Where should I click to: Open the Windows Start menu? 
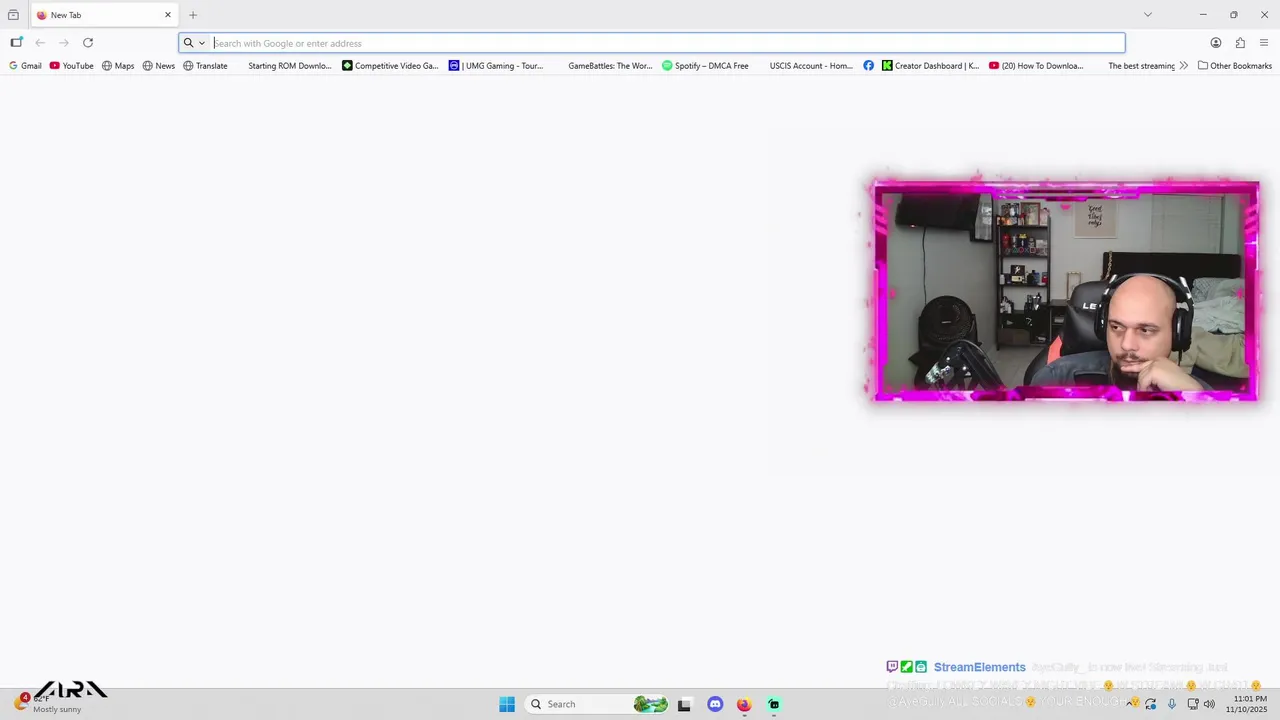507,704
